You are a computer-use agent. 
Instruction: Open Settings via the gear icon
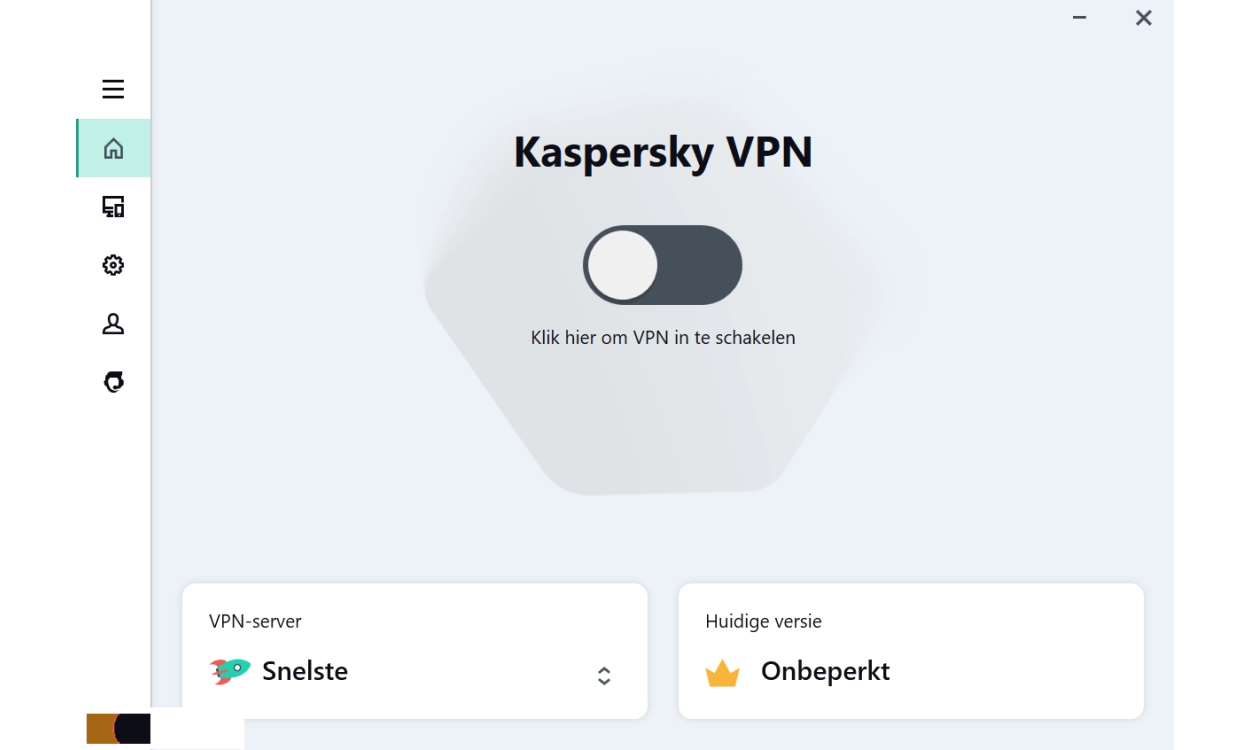click(114, 265)
